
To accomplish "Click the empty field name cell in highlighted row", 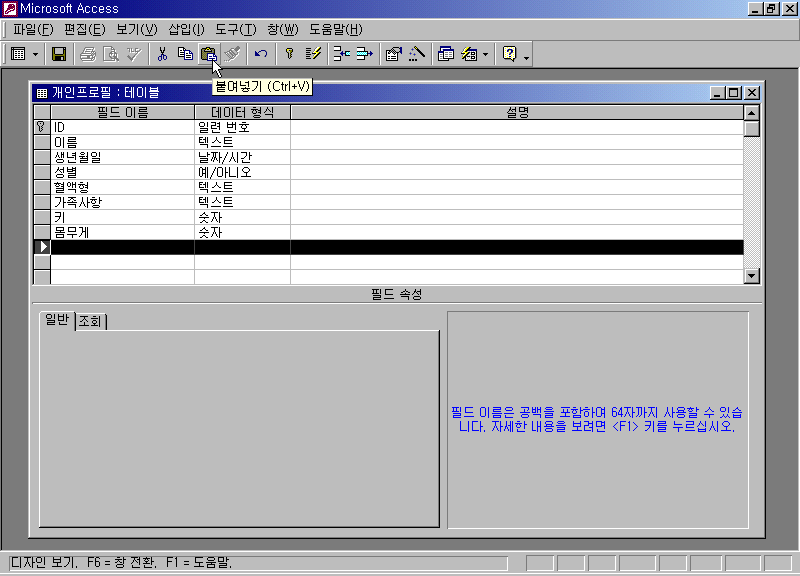I will click(122, 247).
